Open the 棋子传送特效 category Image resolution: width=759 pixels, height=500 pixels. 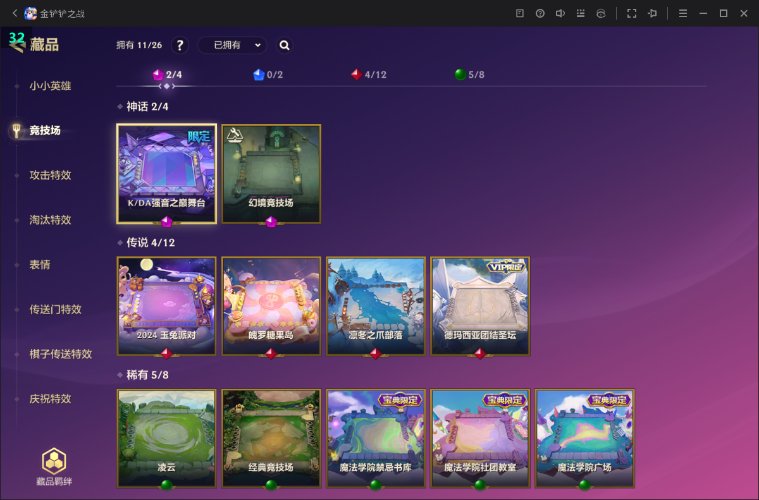click(x=61, y=354)
